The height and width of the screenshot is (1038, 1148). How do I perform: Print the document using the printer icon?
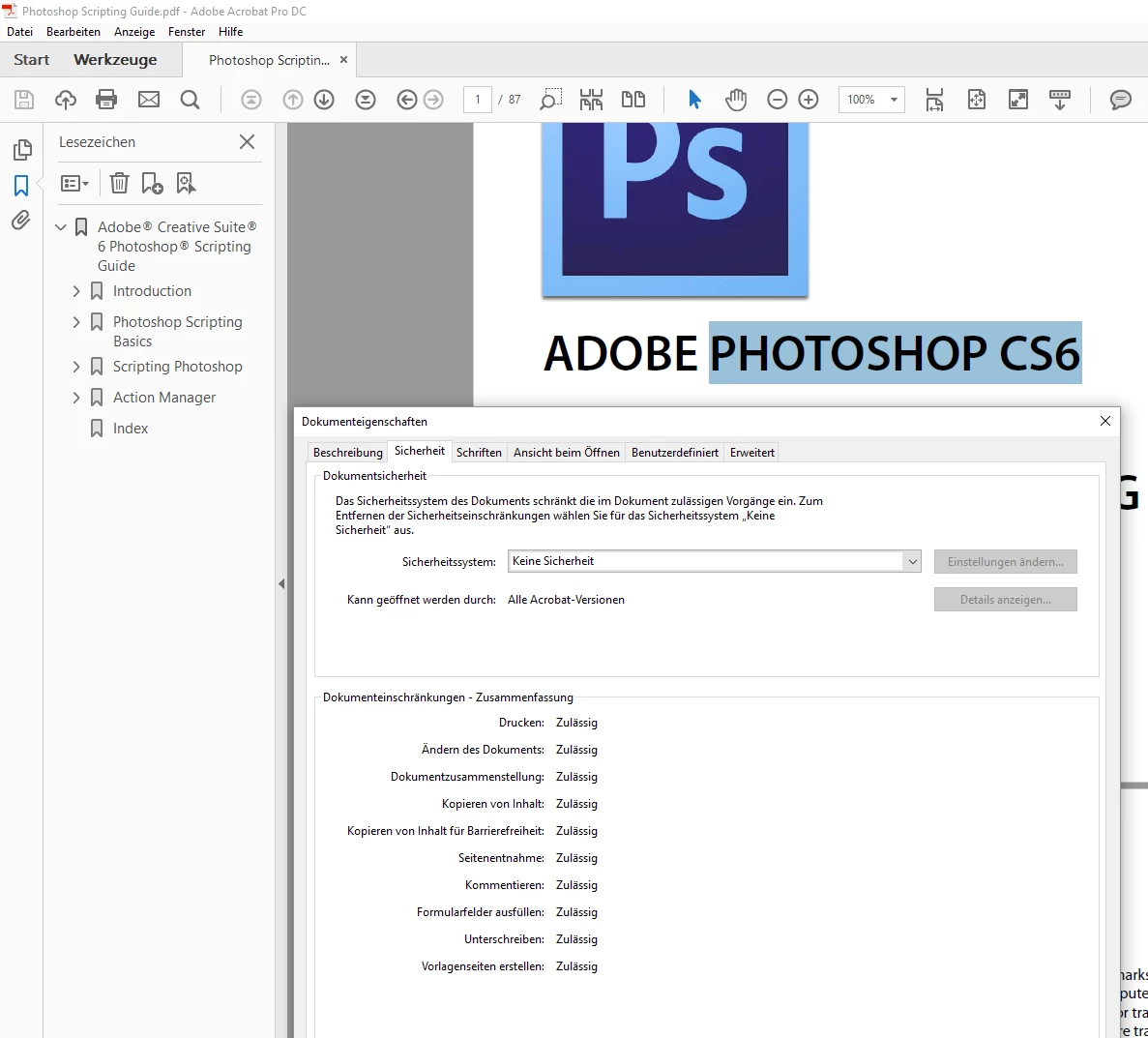click(106, 99)
